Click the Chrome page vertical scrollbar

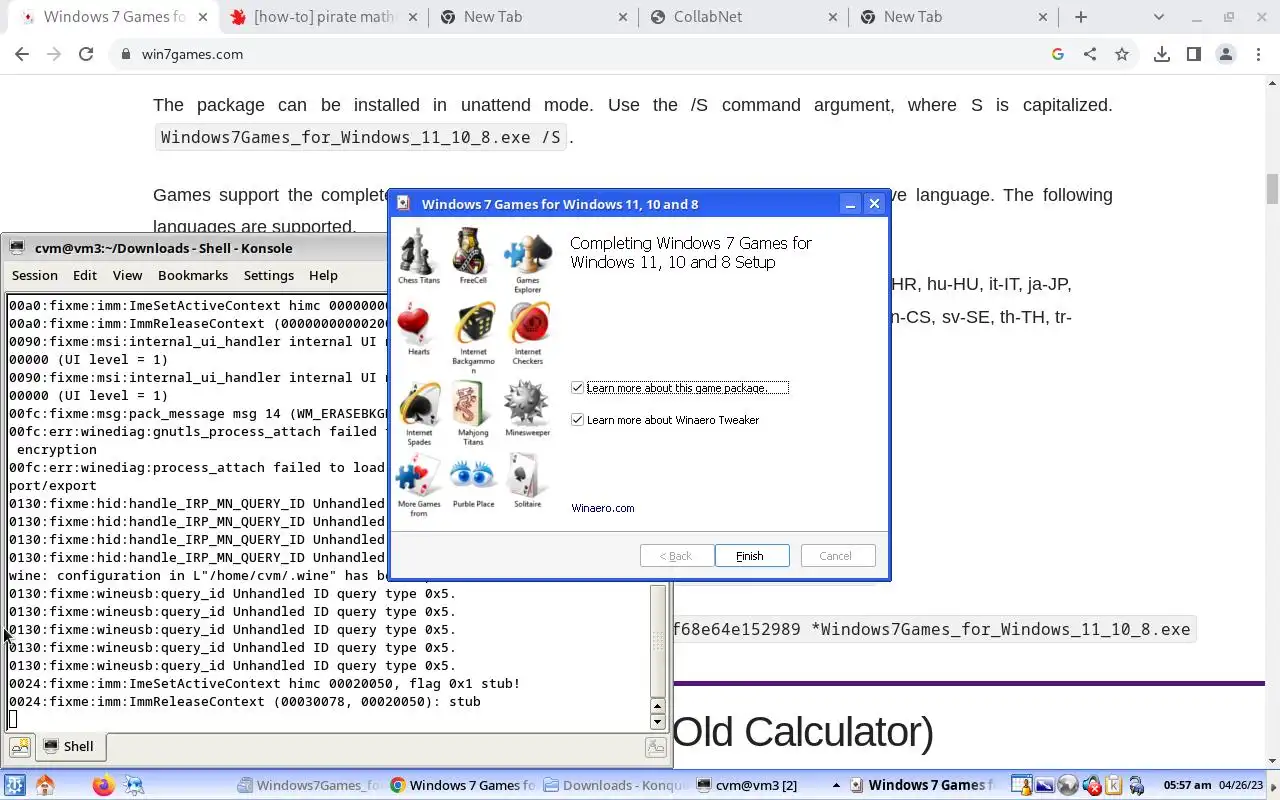1272,188
